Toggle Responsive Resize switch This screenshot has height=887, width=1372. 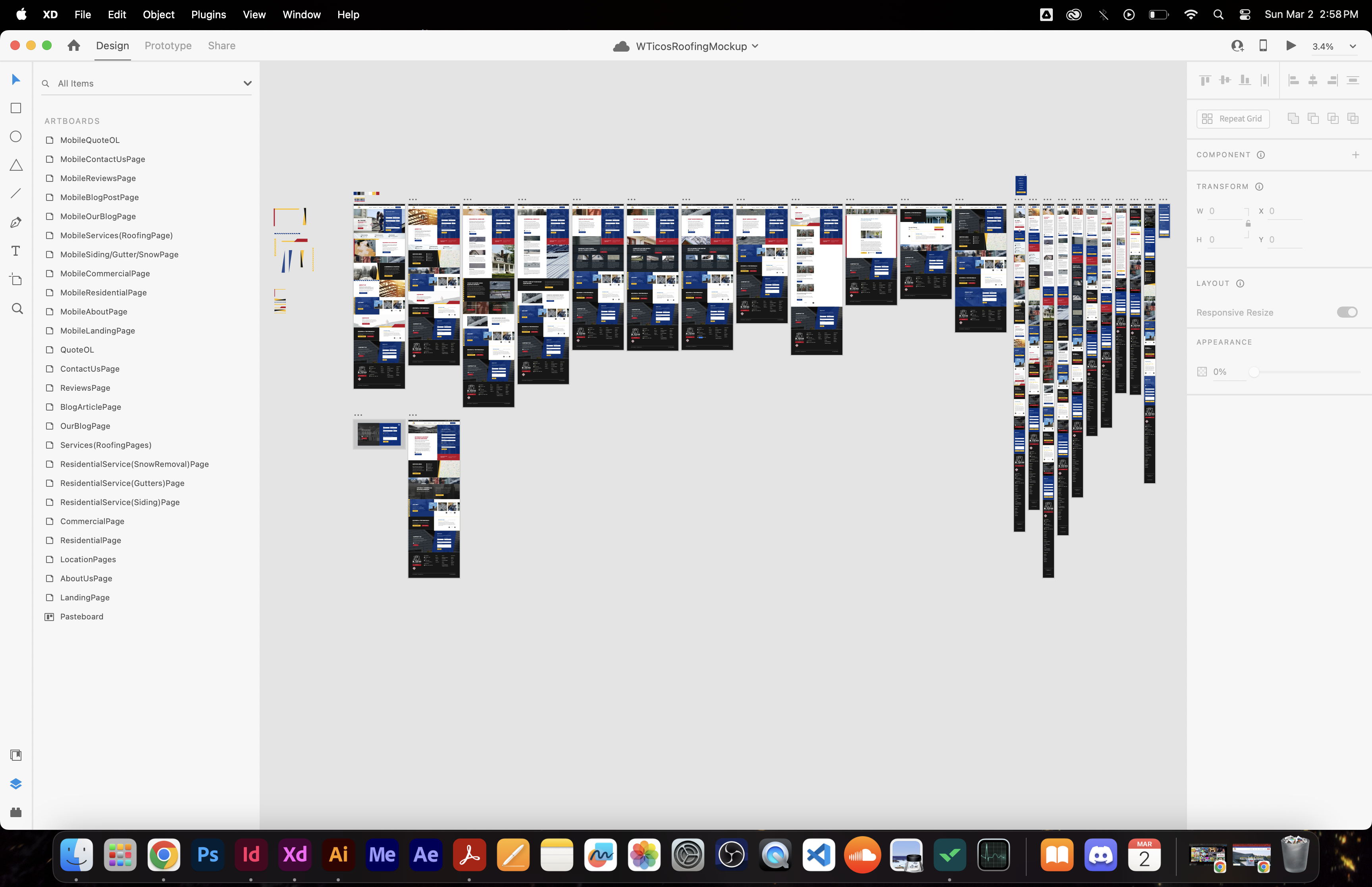1347,312
